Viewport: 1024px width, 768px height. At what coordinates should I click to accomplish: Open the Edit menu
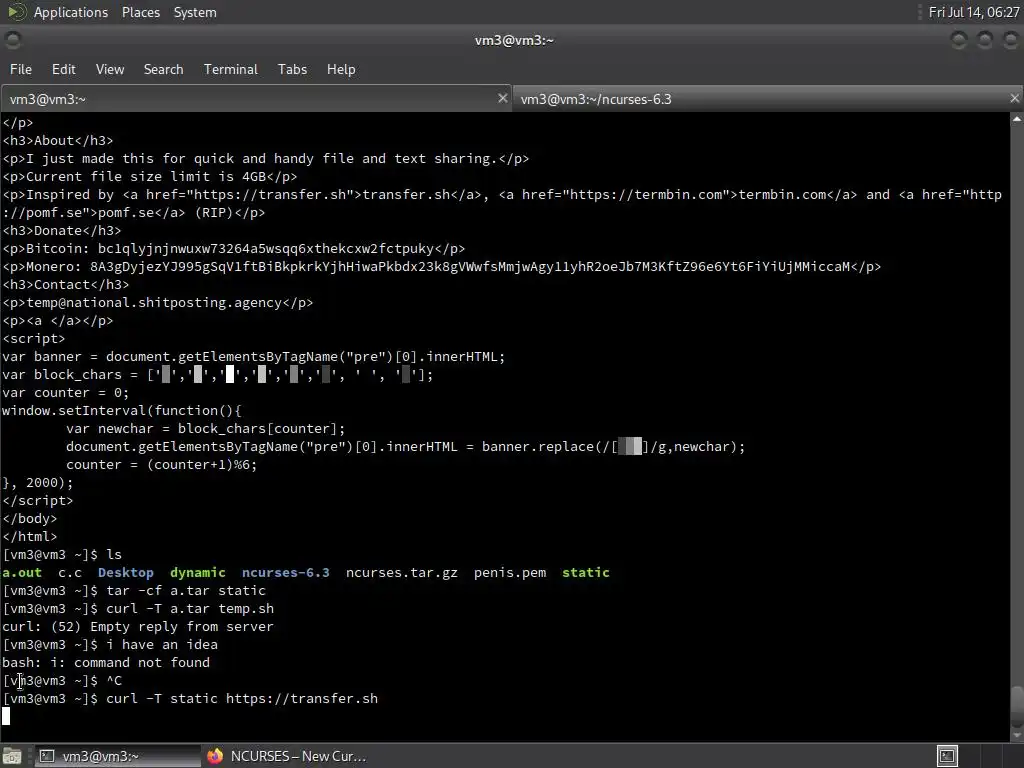[63, 69]
